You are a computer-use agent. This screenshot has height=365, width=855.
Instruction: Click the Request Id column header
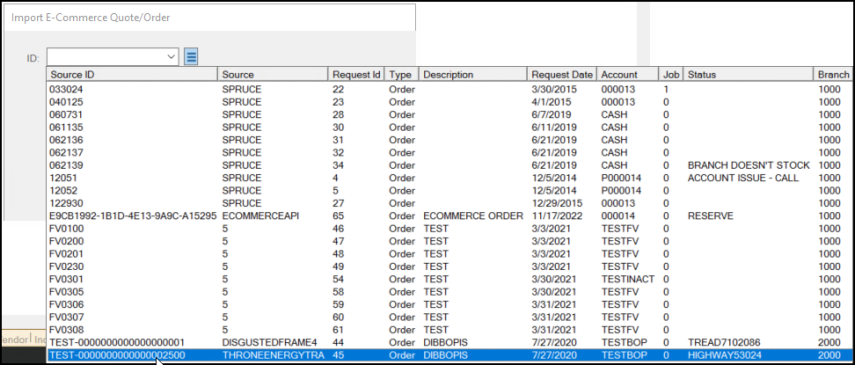pos(356,75)
